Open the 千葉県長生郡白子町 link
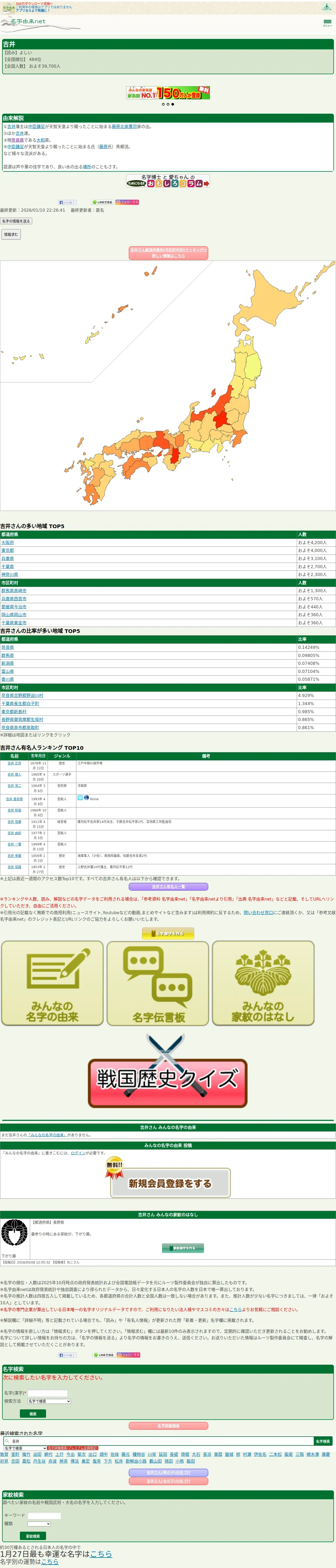Viewport: 336px width, 1568px height. 20,704
